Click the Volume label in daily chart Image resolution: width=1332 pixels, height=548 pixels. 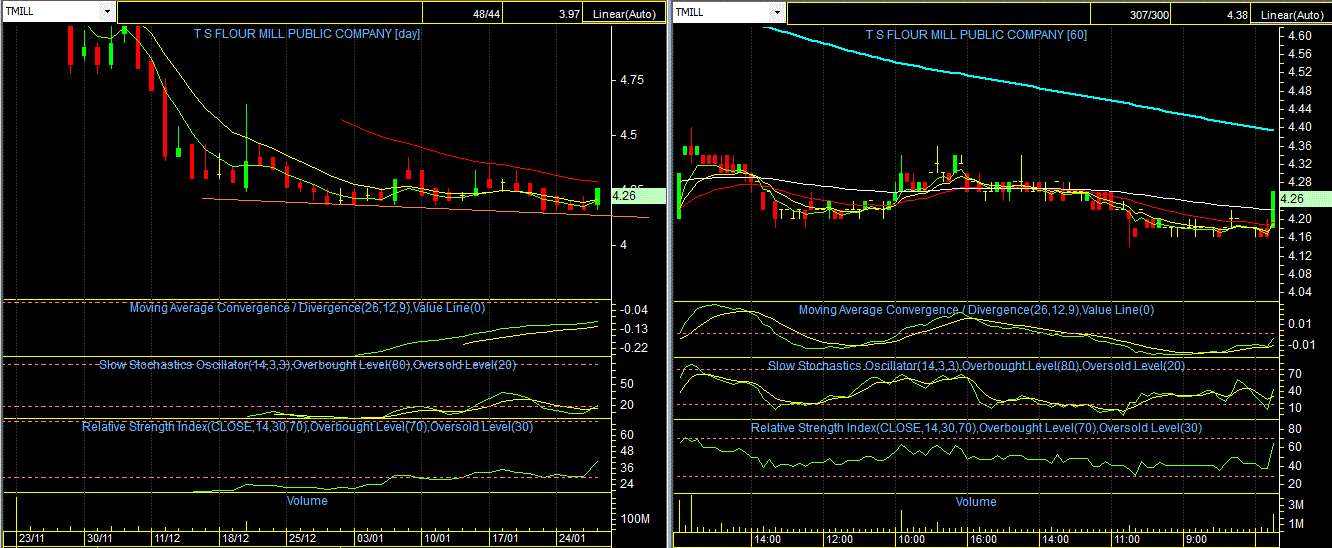point(307,500)
